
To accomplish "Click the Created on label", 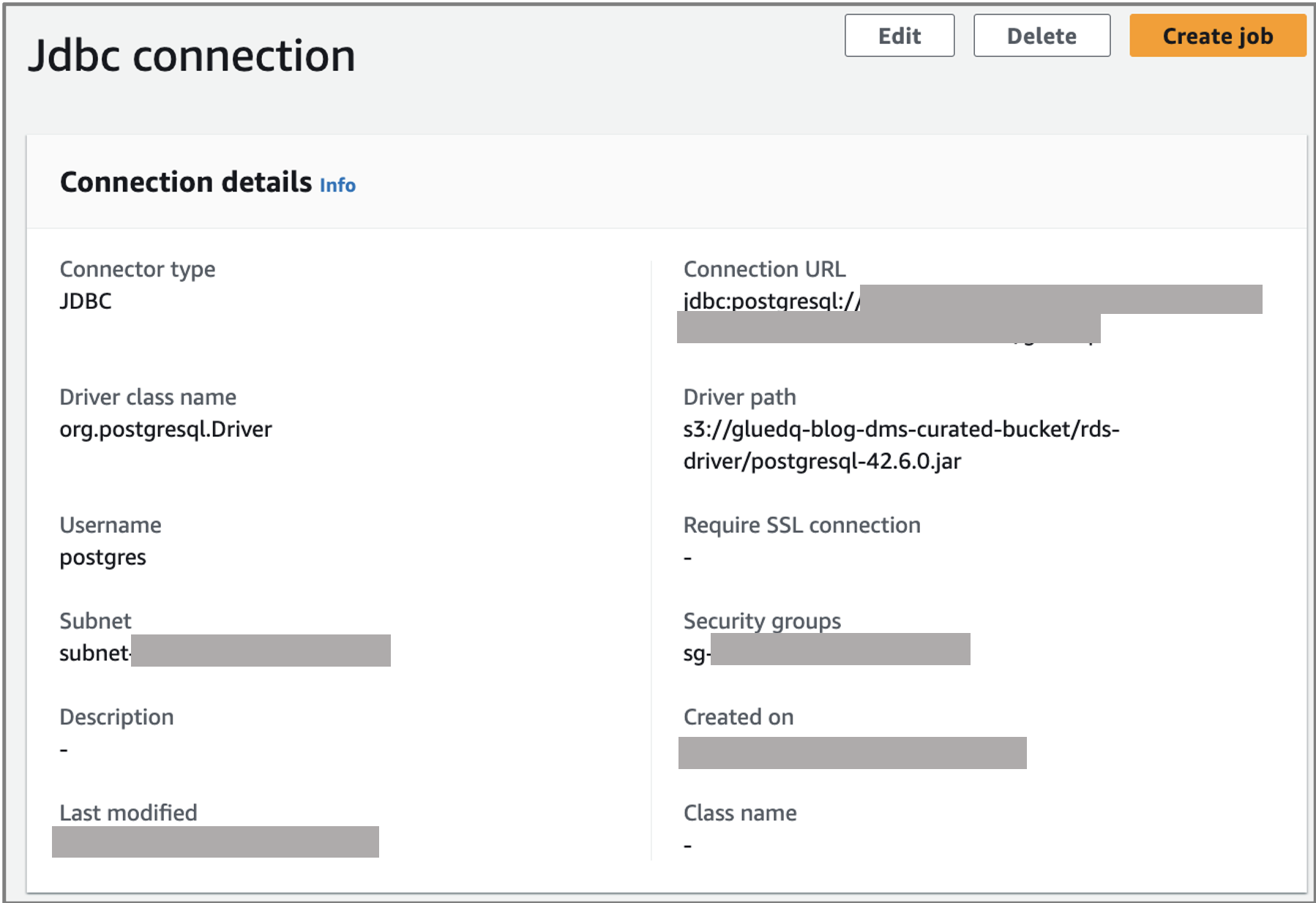I will pyautogui.click(x=738, y=716).
